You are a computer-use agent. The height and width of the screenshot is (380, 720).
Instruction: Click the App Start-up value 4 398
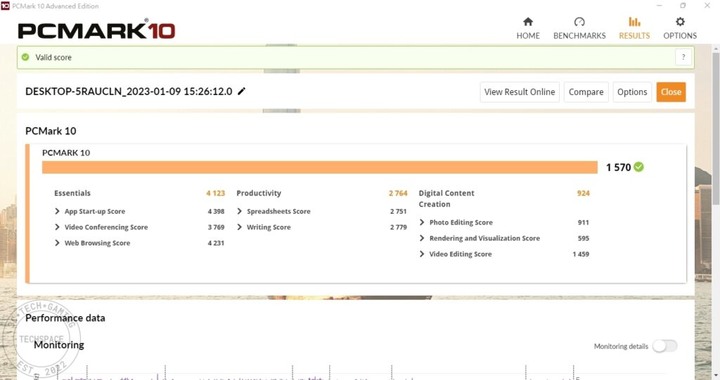click(x=216, y=211)
